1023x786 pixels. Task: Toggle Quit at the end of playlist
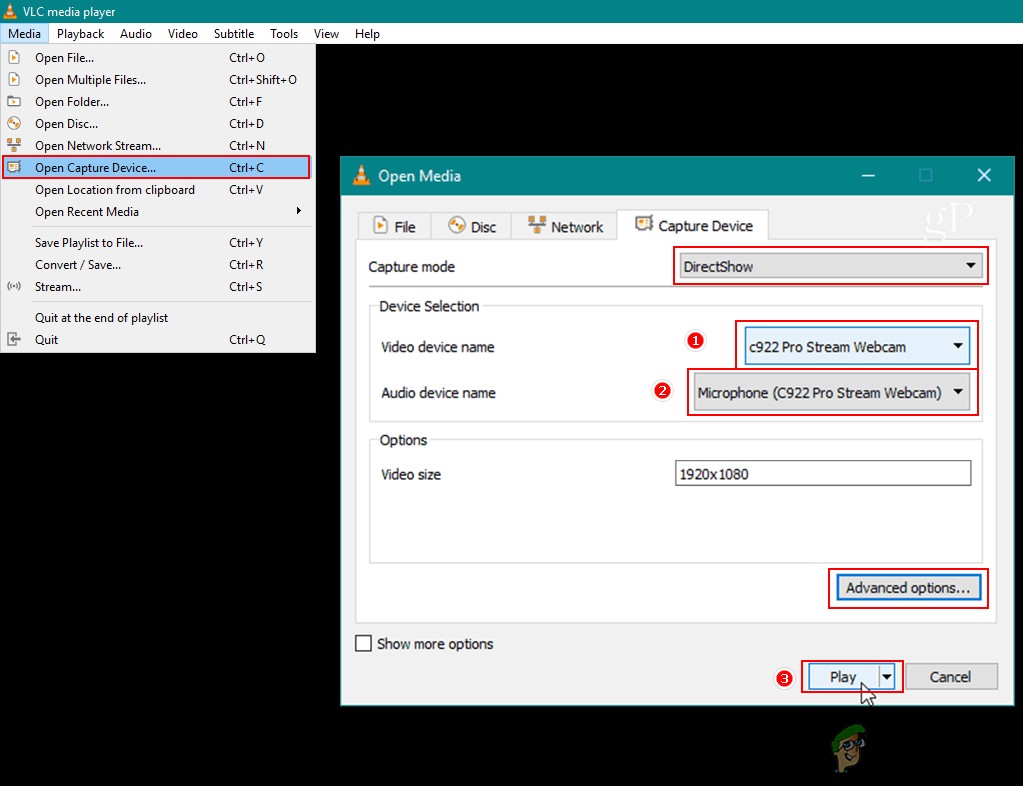pyautogui.click(x=157, y=318)
